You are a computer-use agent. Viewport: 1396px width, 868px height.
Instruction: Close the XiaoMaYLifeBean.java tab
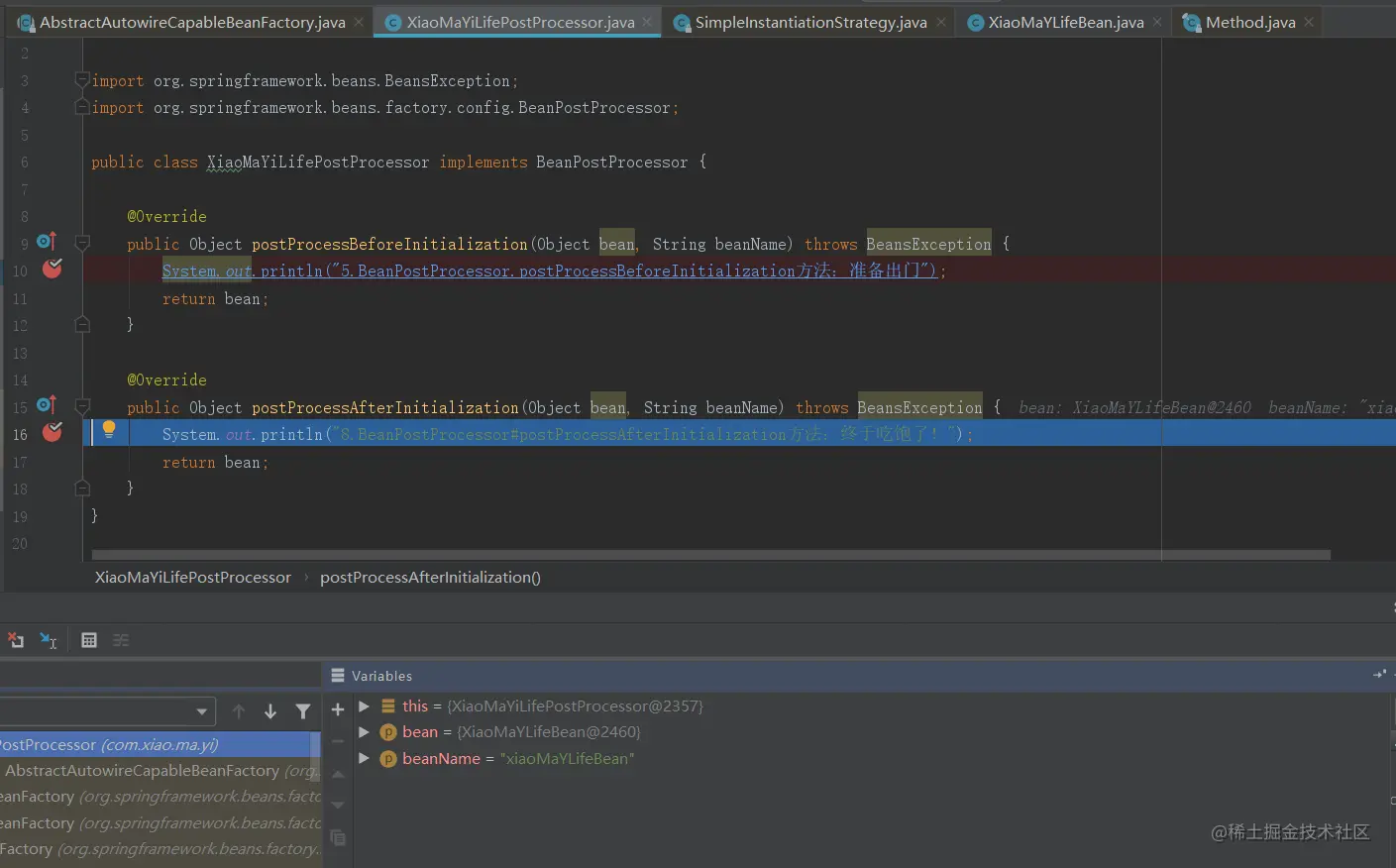click(1157, 22)
